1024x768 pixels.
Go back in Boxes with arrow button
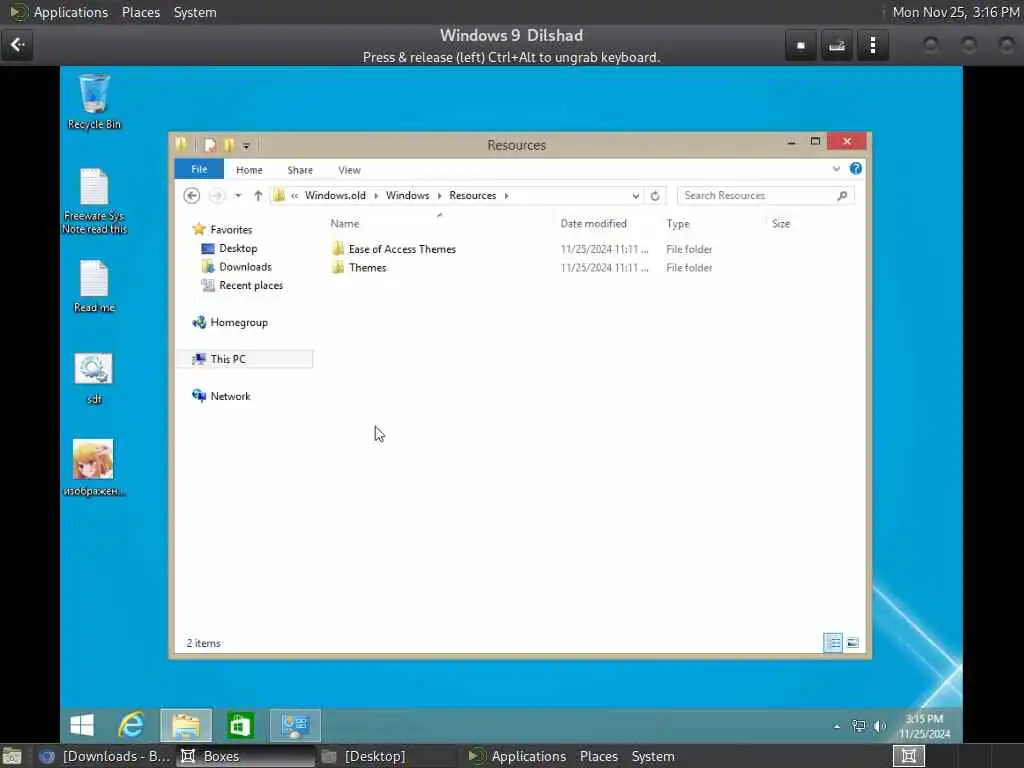17,45
